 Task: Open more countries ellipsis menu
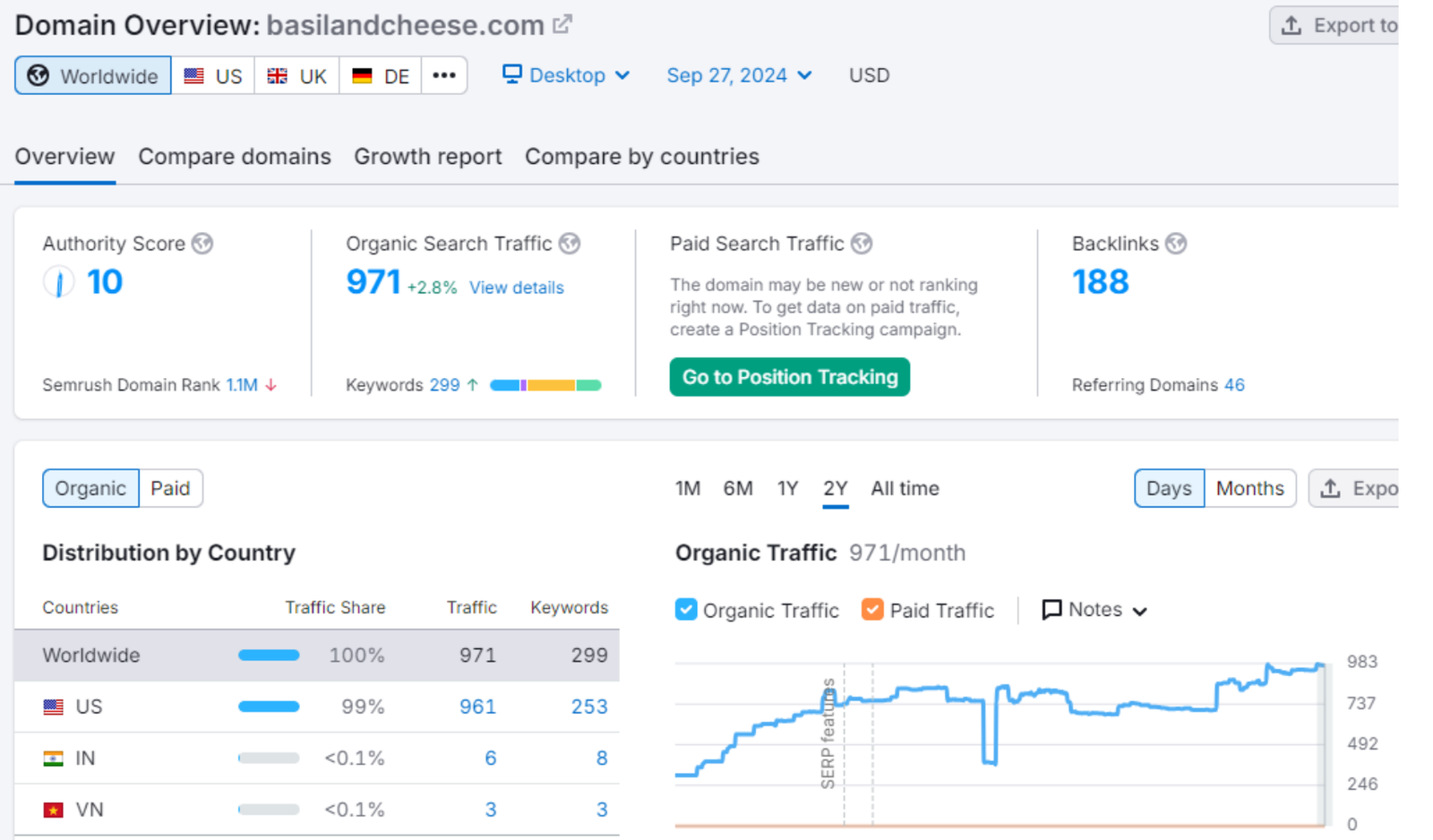coord(444,75)
